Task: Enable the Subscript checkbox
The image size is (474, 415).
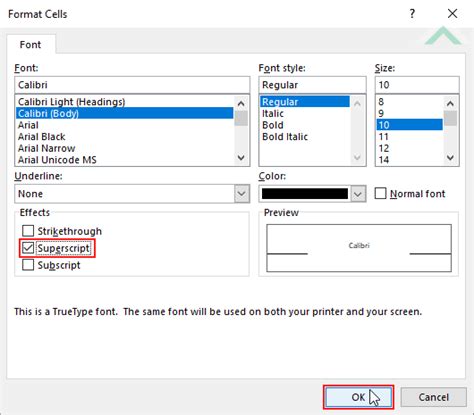Action: (28, 265)
